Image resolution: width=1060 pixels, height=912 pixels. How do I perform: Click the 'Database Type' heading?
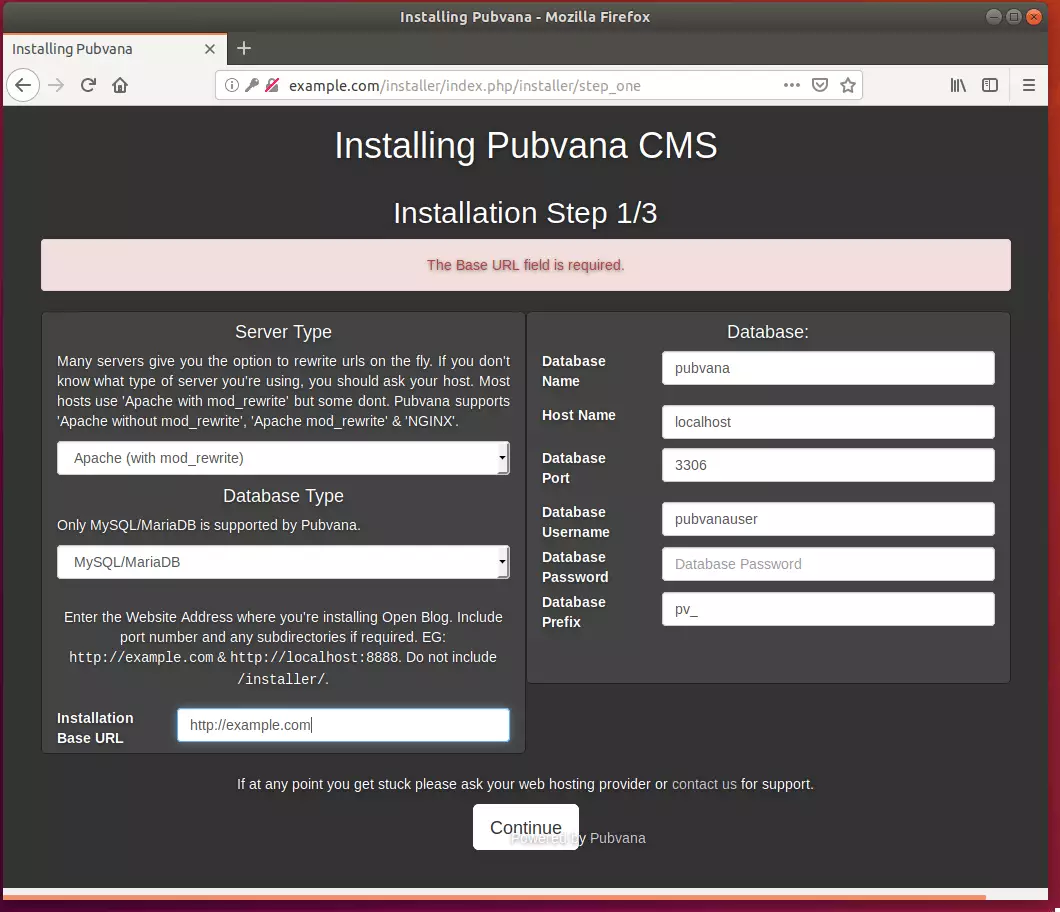point(283,496)
